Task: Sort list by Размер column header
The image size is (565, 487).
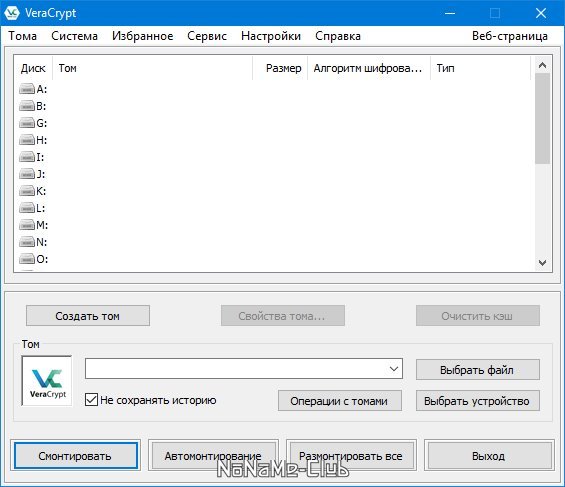Action: coord(280,68)
